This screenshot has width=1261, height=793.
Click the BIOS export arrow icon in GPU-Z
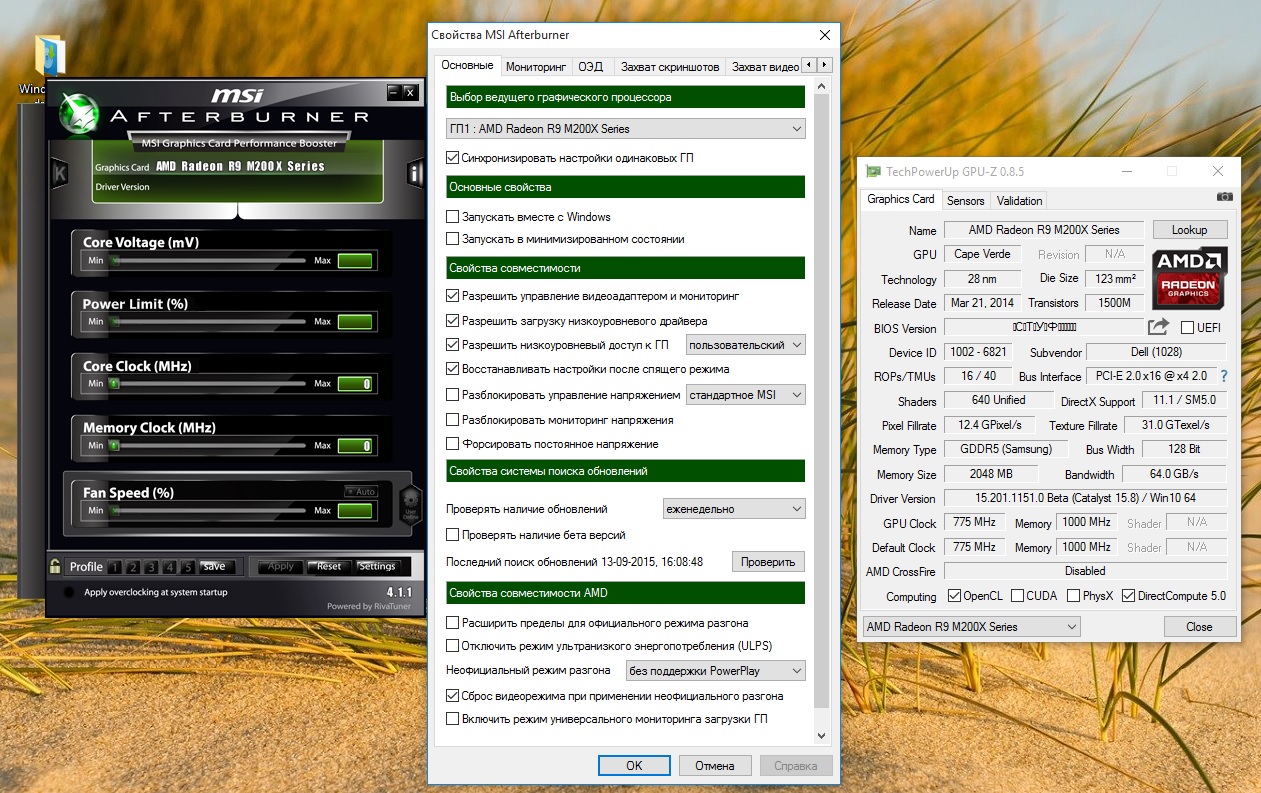click(1159, 327)
